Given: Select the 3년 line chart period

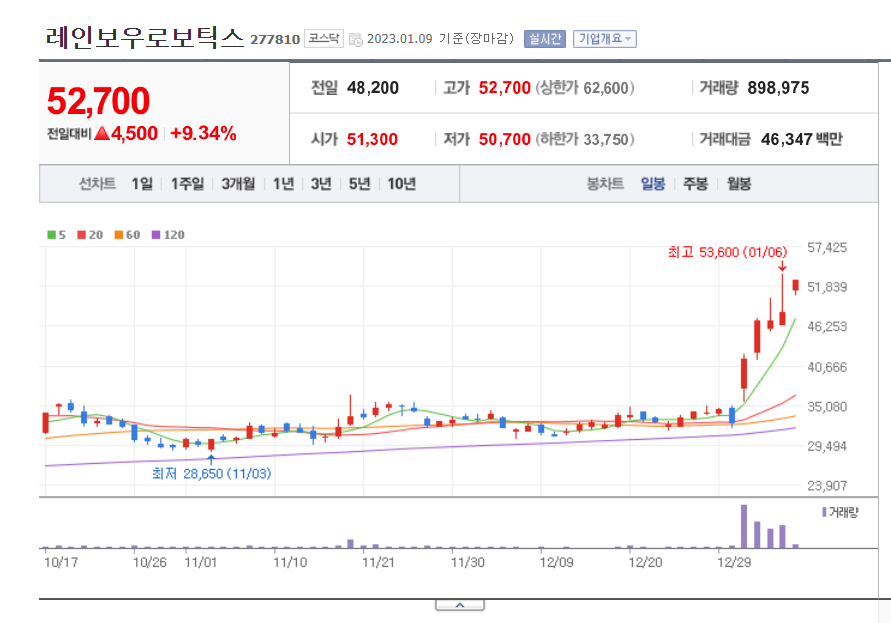Looking at the screenshot, I should pos(321,184).
